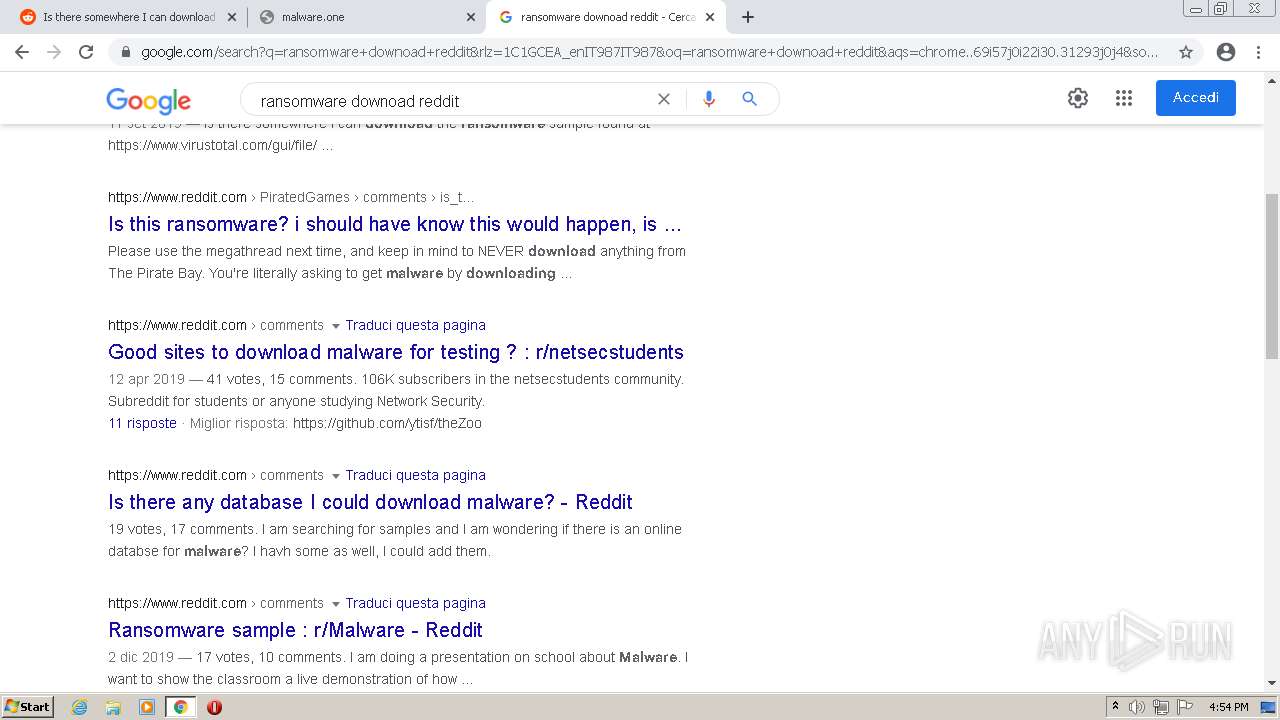Viewport: 1280px width, 720px height.
Task: Open a new tab with plus button
Action: pyautogui.click(x=748, y=17)
